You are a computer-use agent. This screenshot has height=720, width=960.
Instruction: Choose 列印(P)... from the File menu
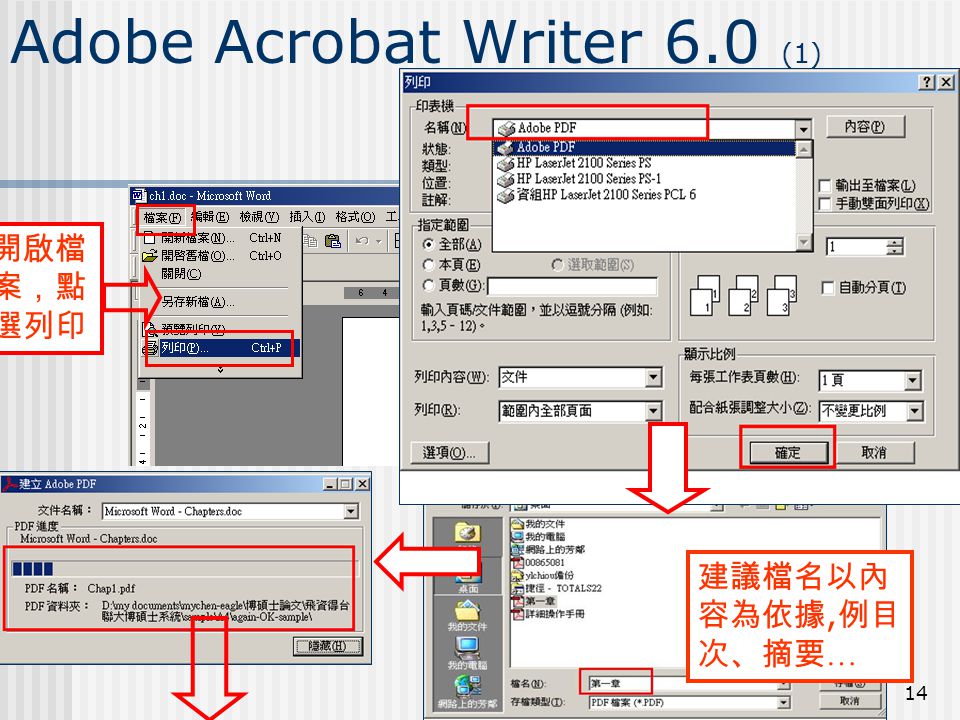coord(220,348)
